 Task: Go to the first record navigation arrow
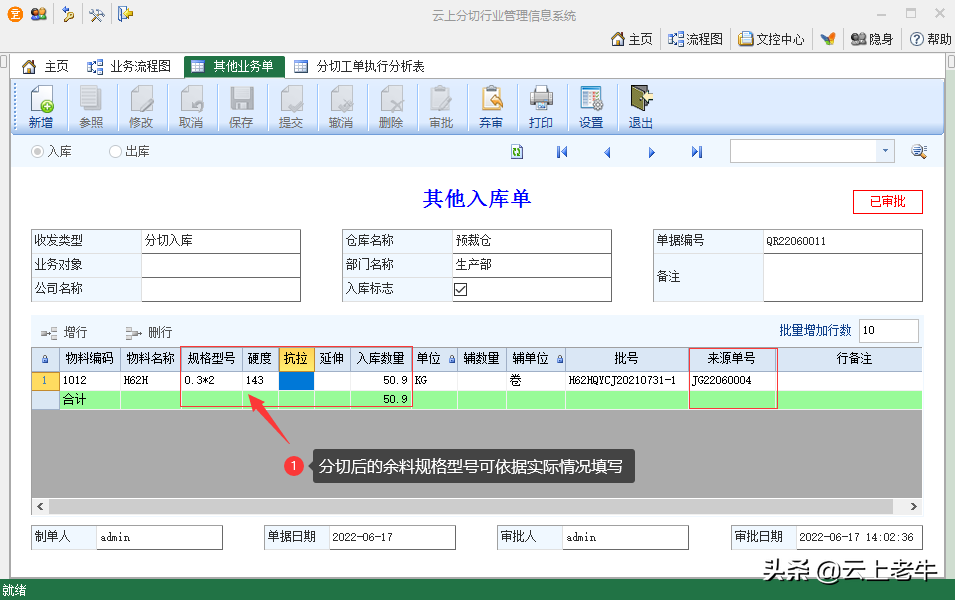[x=562, y=152]
